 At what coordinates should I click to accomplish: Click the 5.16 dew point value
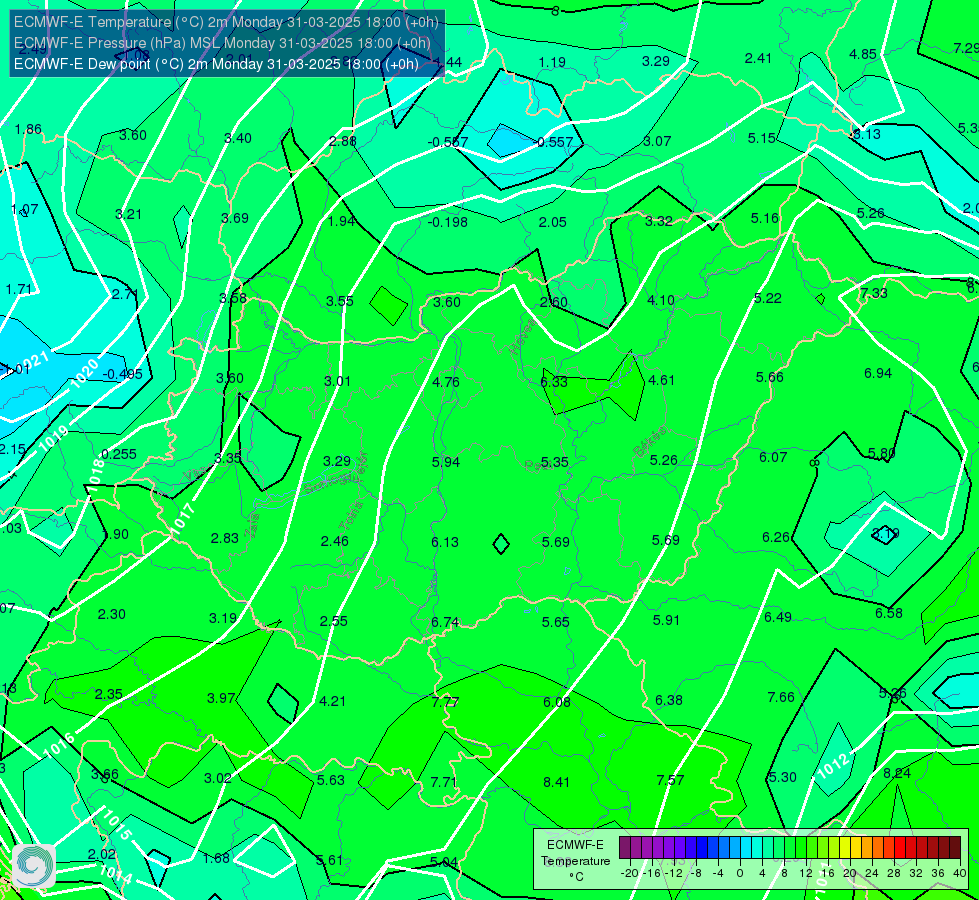pyautogui.click(x=765, y=218)
